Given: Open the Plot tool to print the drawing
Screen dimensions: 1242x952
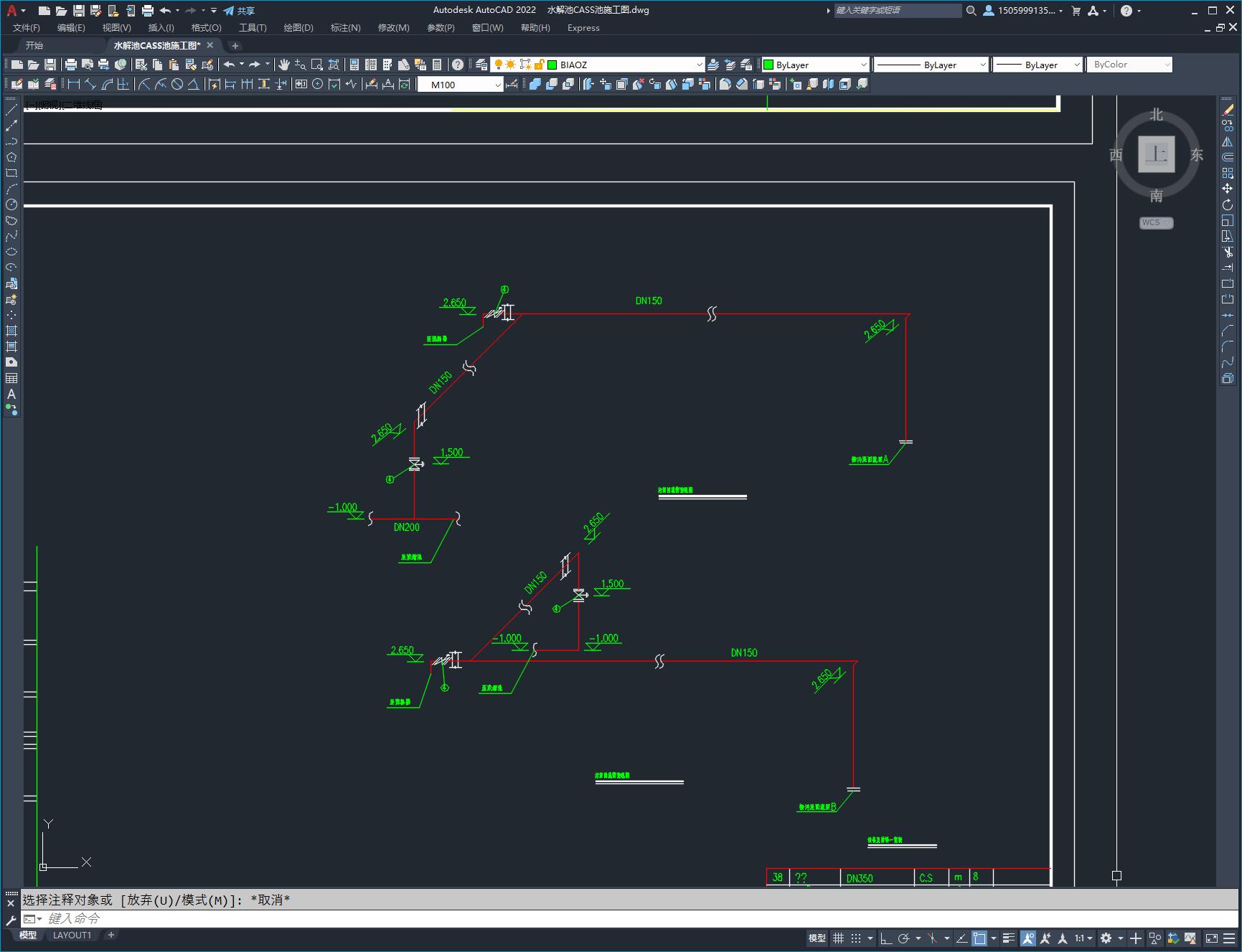Looking at the screenshot, I should [71, 65].
